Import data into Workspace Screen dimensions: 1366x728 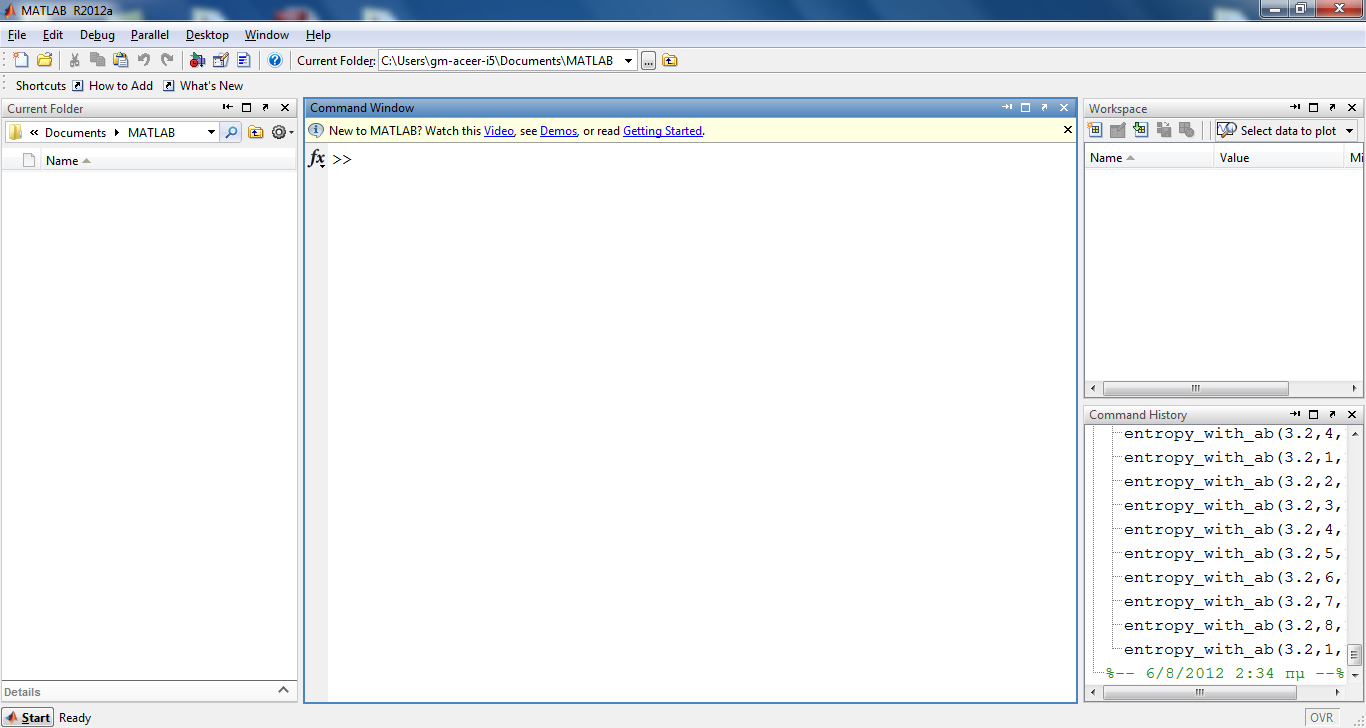[1140, 130]
